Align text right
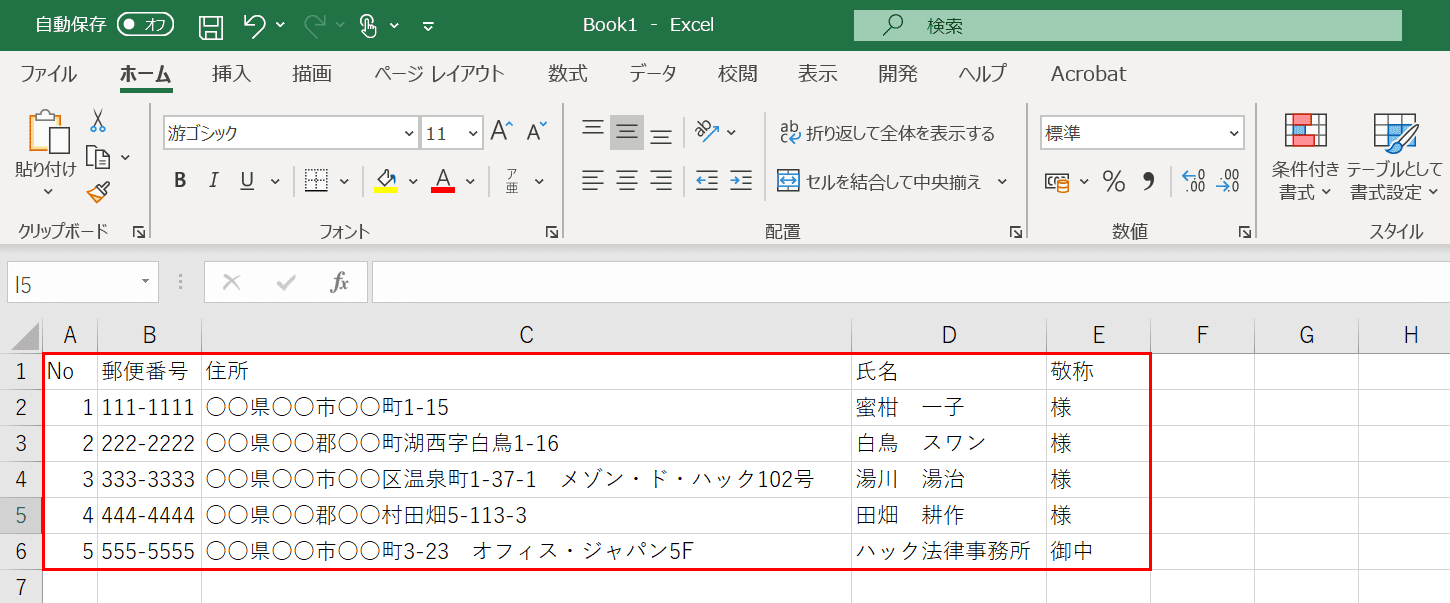 [661, 181]
